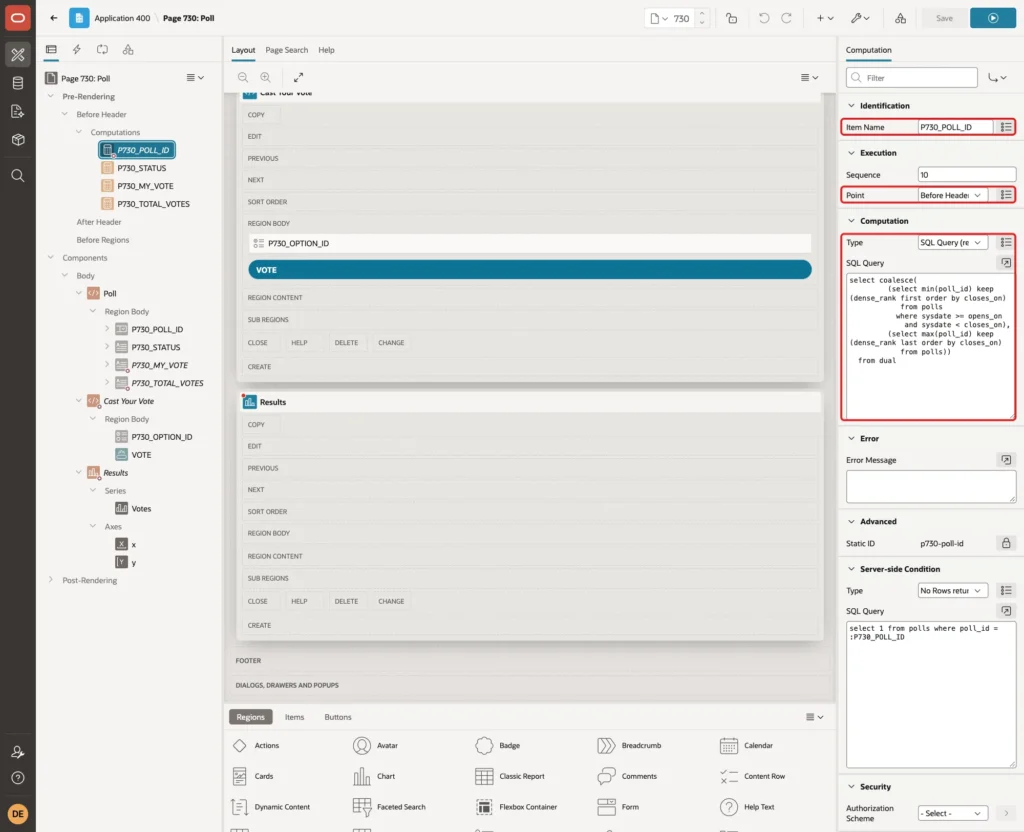The width and height of the screenshot is (1024, 832).
Task: Open the Authorization Scheme select list
Action: [952, 813]
